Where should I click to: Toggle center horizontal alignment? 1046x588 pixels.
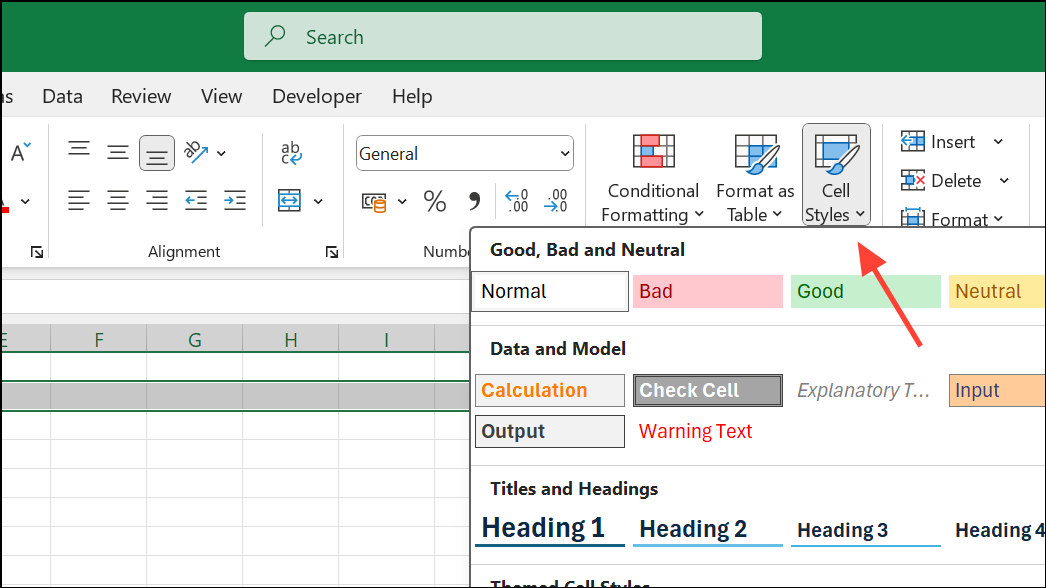pyautogui.click(x=118, y=201)
